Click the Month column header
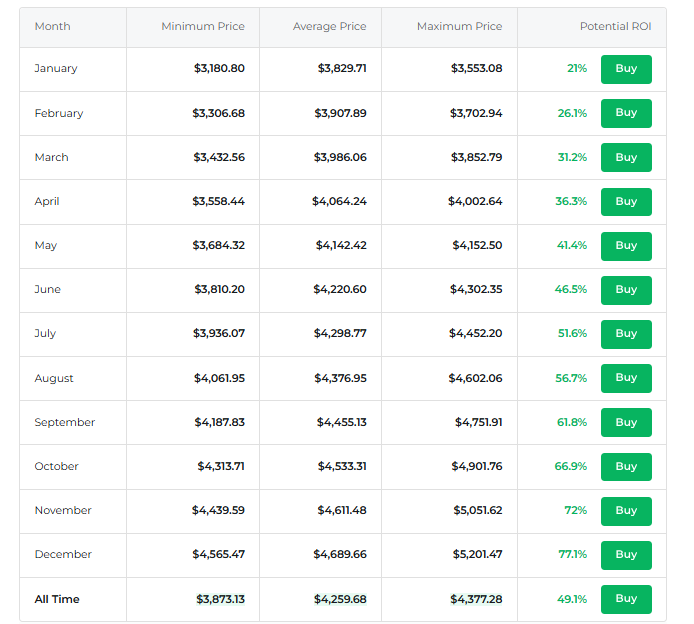 click(52, 26)
